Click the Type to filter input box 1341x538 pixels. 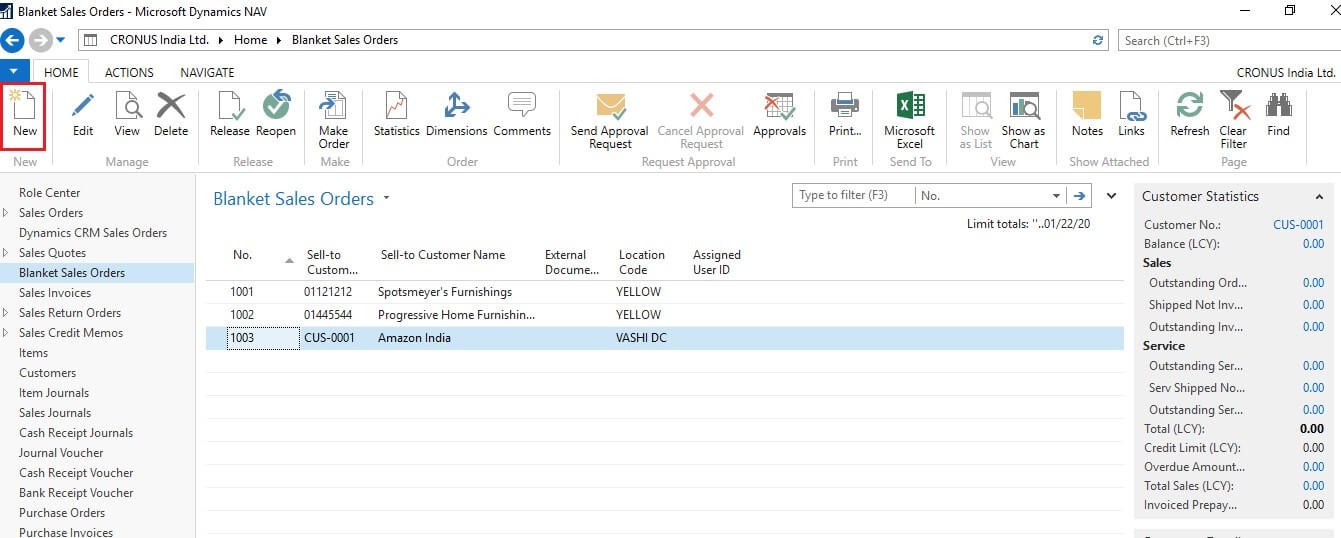point(853,196)
